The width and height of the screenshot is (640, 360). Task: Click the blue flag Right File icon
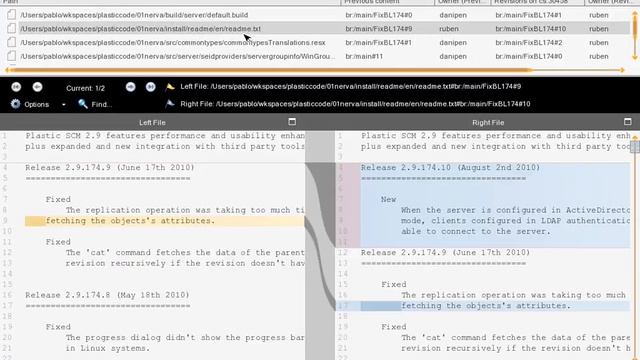click(170, 104)
